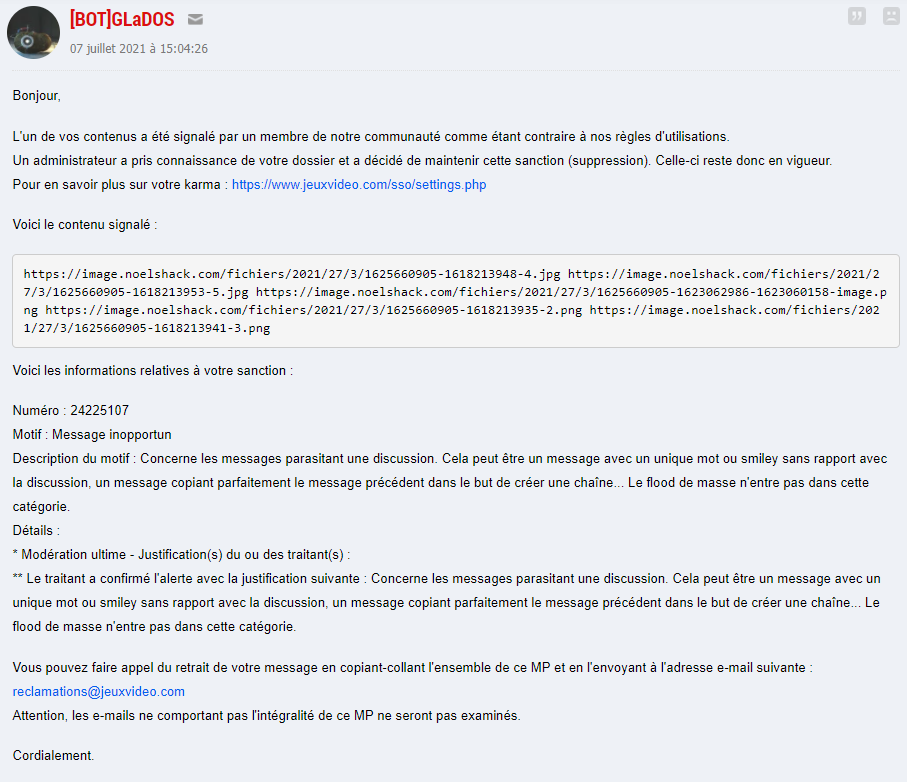This screenshot has height=782, width=907.
Task: Click the report message face icon
Action: 891,16
